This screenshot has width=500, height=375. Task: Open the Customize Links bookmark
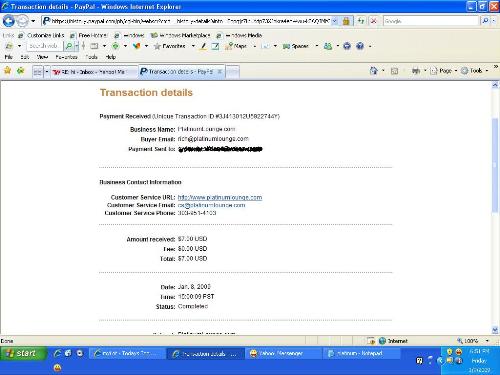(x=42, y=35)
